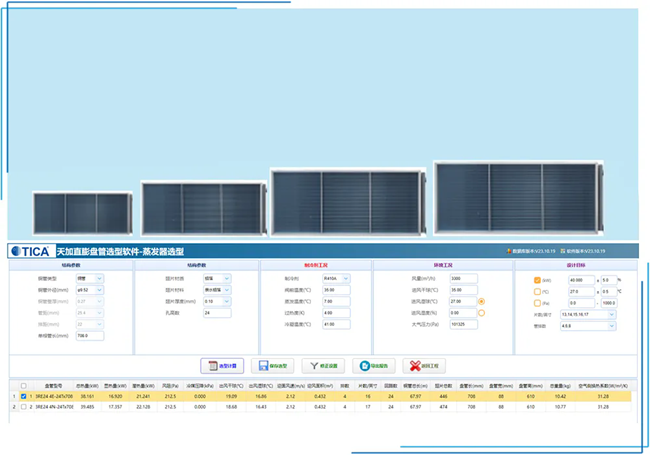Select the 进风湿球 radio button
This screenshot has width=650, height=455.
tap(482, 301)
